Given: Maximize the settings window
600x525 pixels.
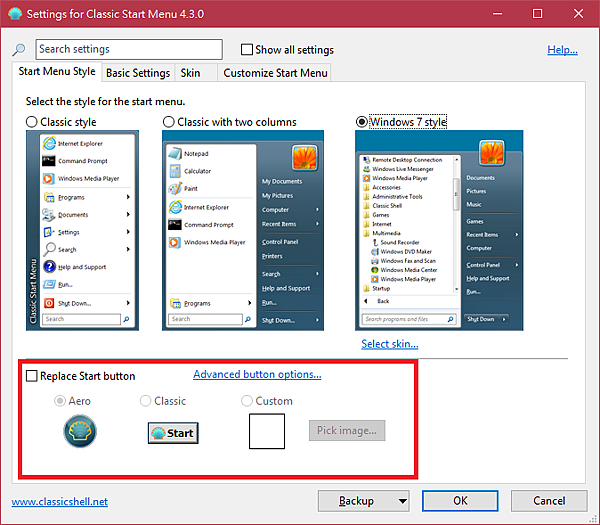Looking at the screenshot, I should tap(537, 14).
